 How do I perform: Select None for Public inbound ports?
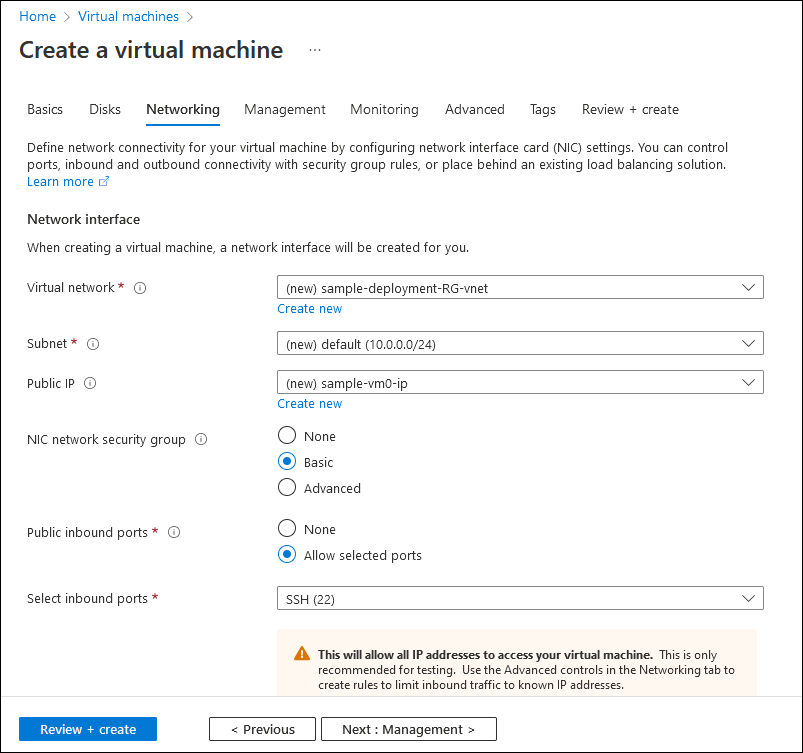pos(287,529)
